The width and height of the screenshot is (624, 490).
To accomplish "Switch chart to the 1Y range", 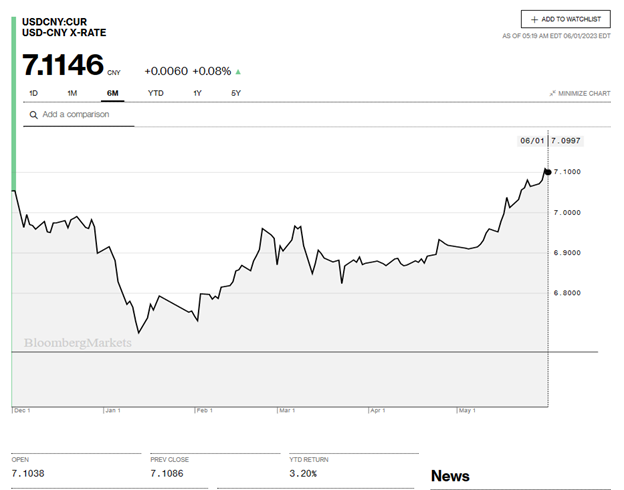I will [198, 93].
